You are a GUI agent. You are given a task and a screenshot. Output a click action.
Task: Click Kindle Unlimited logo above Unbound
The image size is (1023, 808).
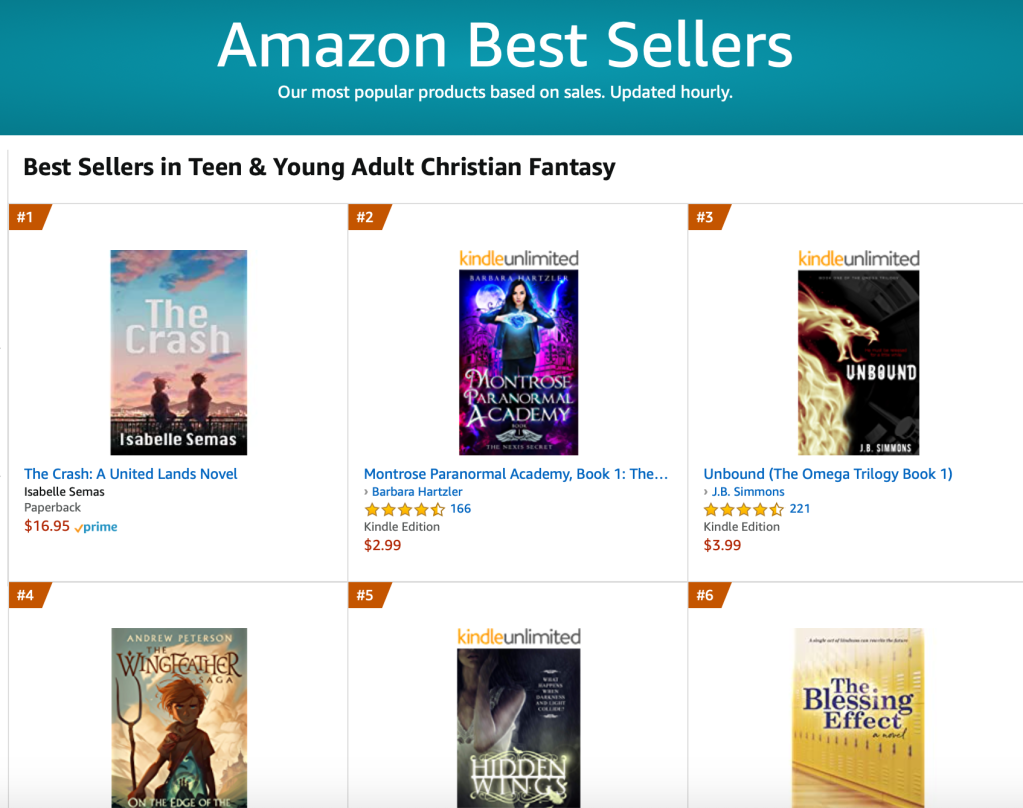point(858,258)
